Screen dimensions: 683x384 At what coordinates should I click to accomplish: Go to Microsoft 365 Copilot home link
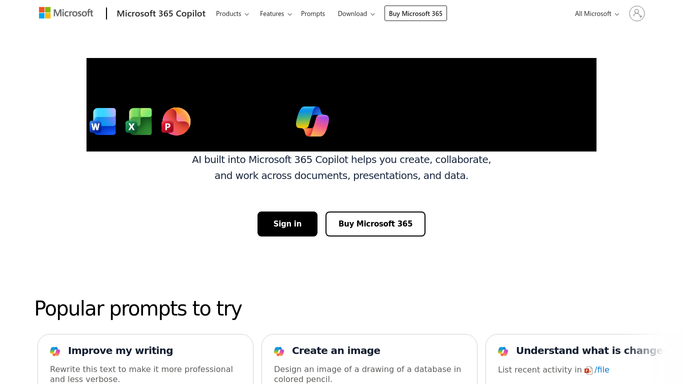(x=161, y=13)
